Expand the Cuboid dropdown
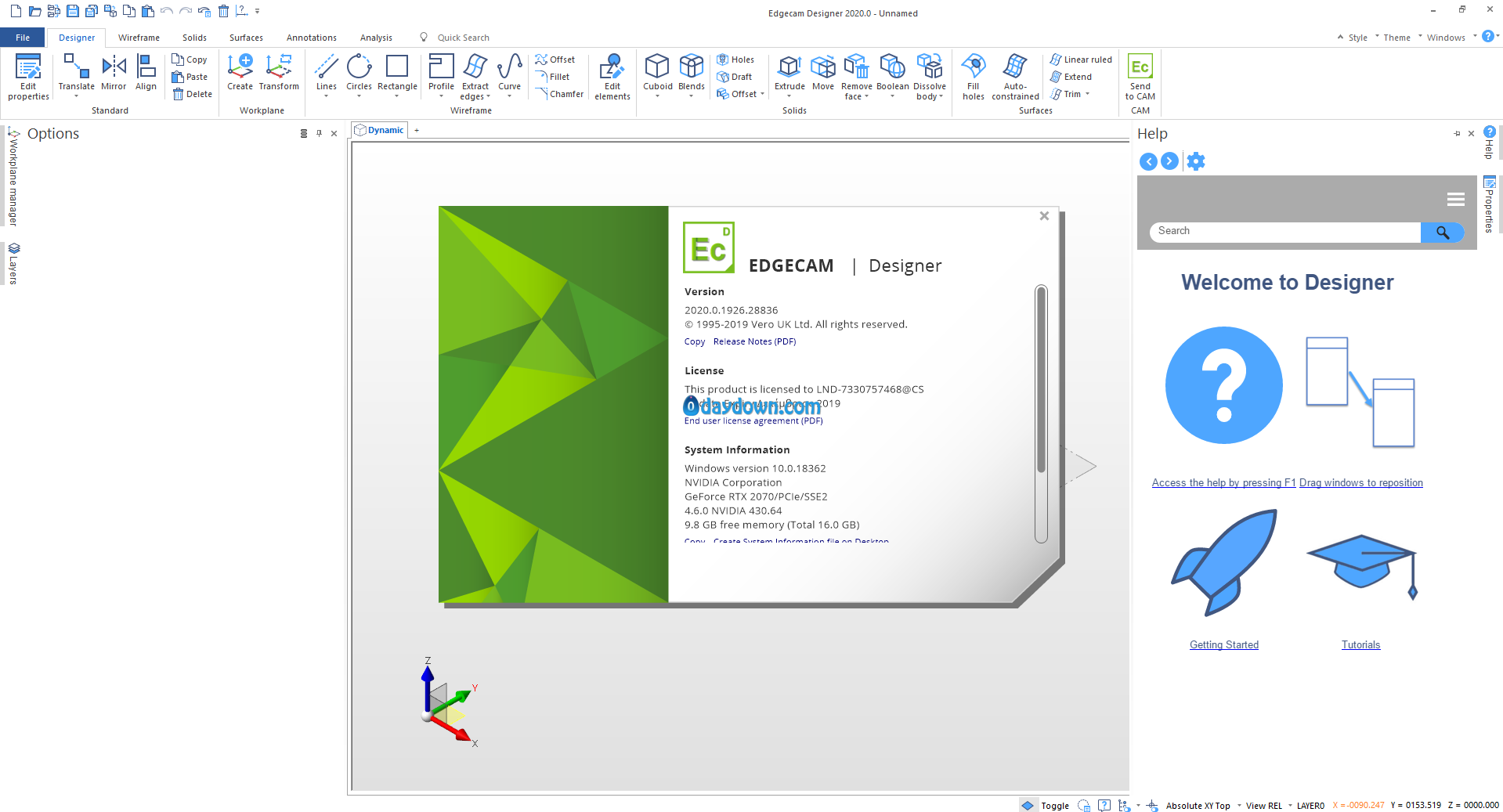The width and height of the screenshot is (1503, 812). [657, 96]
